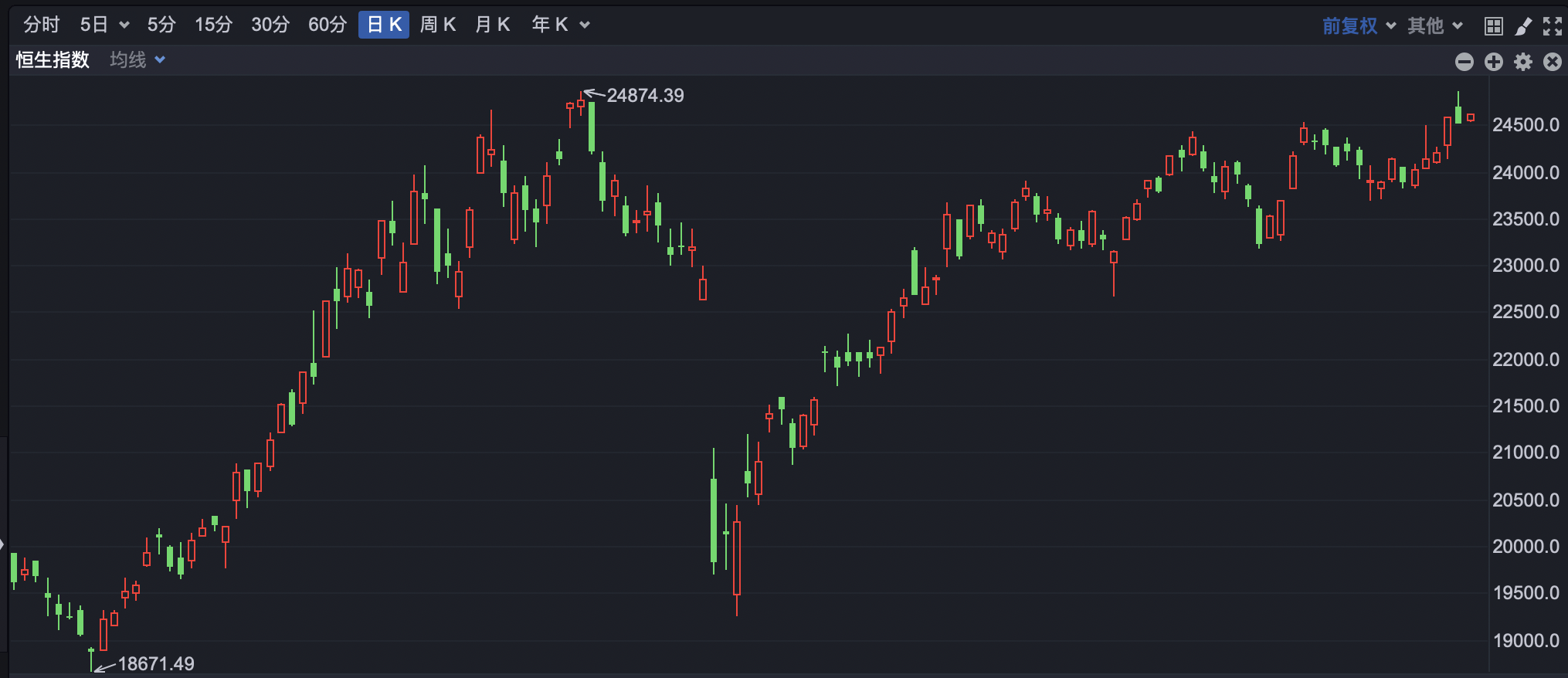The height and width of the screenshot is (678, 1568).
Task: Choose the 15分 interval tab
Action: point(214,25)
